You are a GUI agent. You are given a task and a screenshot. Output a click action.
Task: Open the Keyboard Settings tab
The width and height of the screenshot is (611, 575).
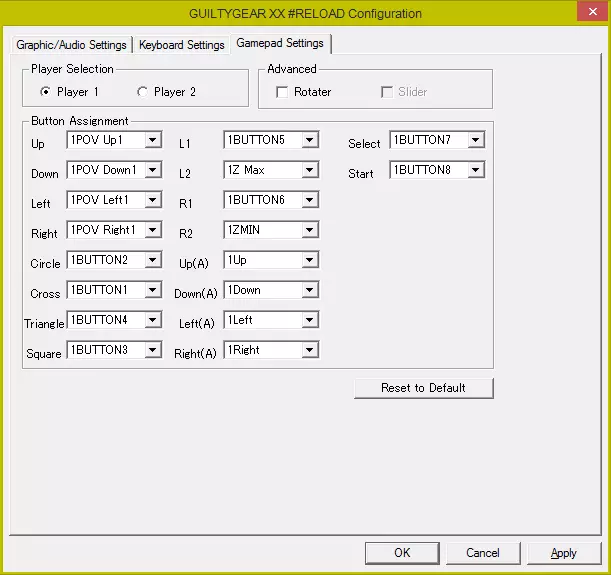[x=182, y=45]
